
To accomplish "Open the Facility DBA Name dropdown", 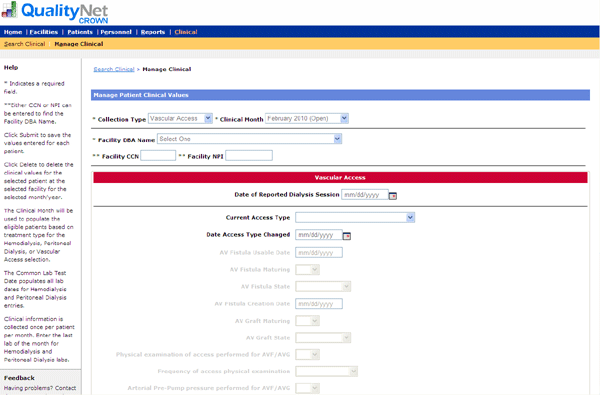I will (x=249, y=139).
